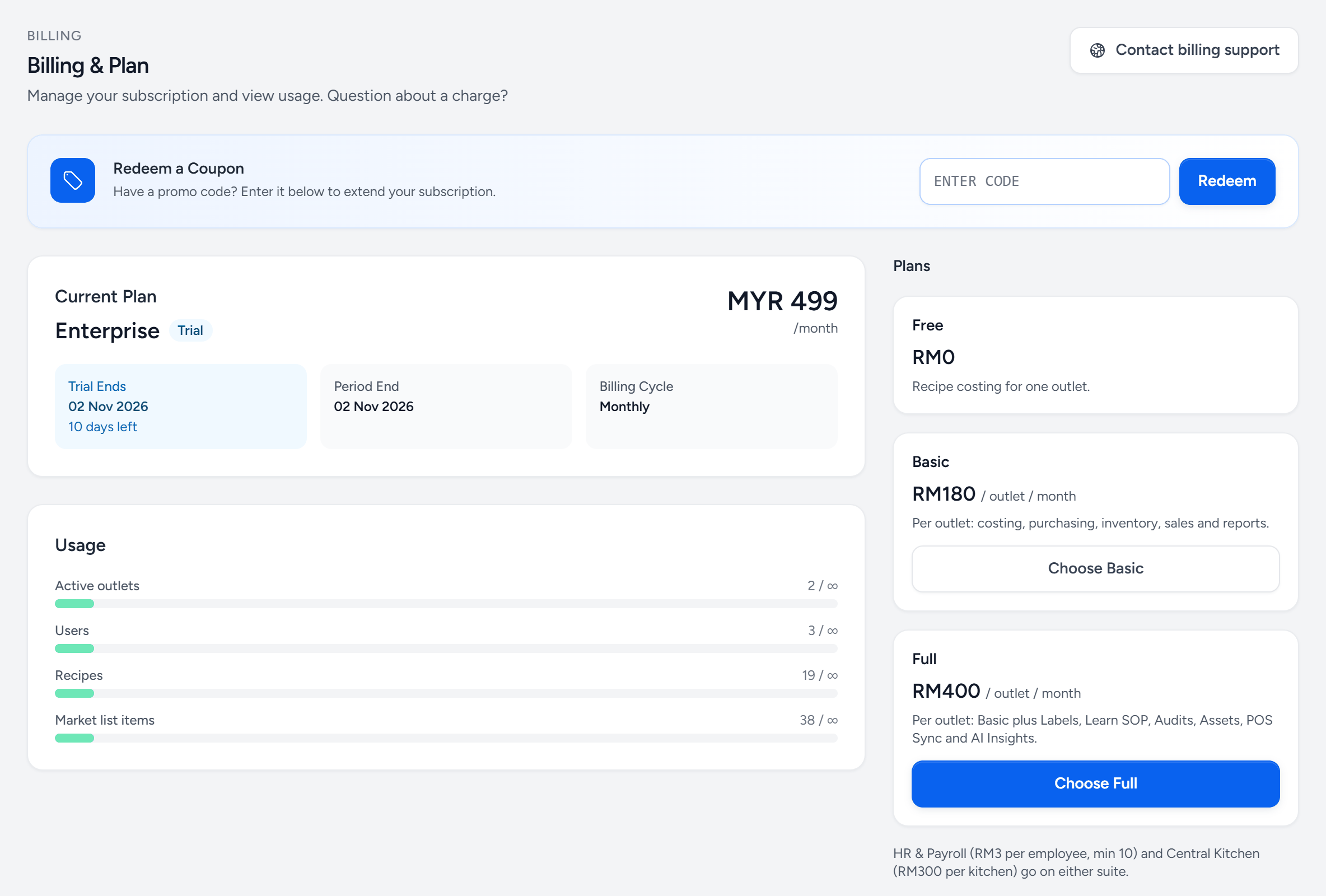Click the 'RM0' Free price
Viewport: 1326px width, 896px height.
[x=933, y=357]
